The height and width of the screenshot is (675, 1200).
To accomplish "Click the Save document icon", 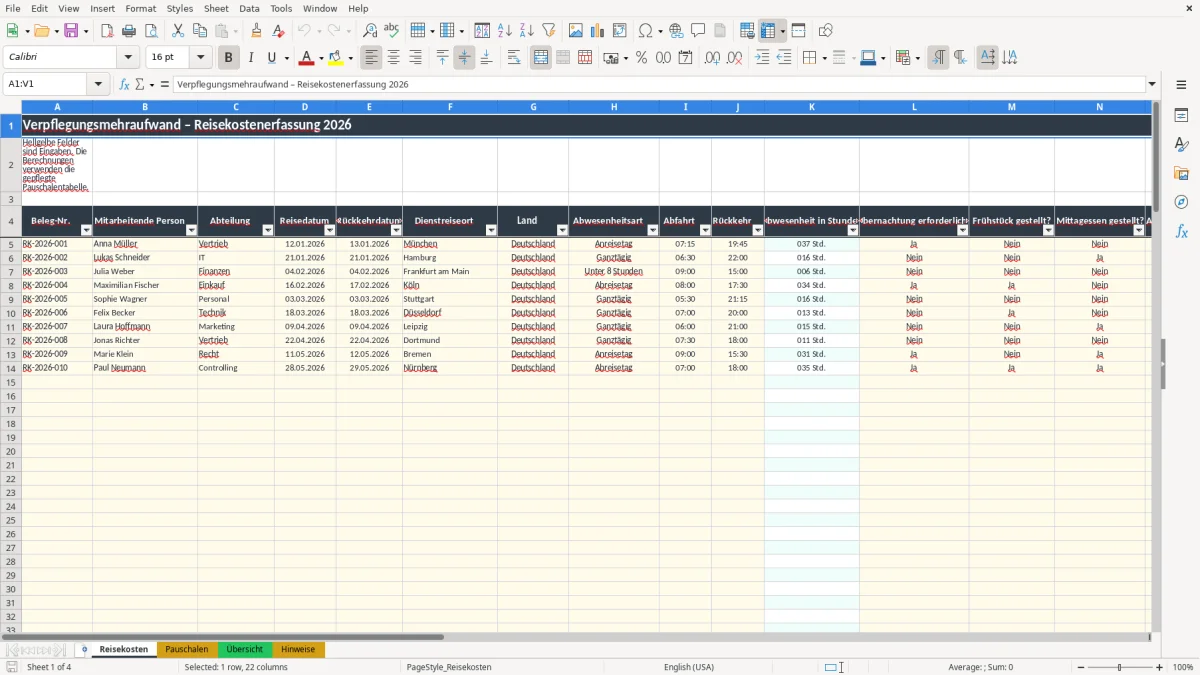I will [71, 31].
